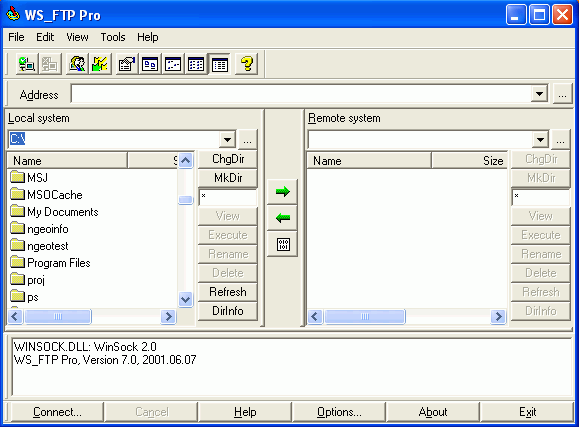Upload using the green right arrow
Image resolution: width=579 pixels, height=427 pixels.
(282, 192)
